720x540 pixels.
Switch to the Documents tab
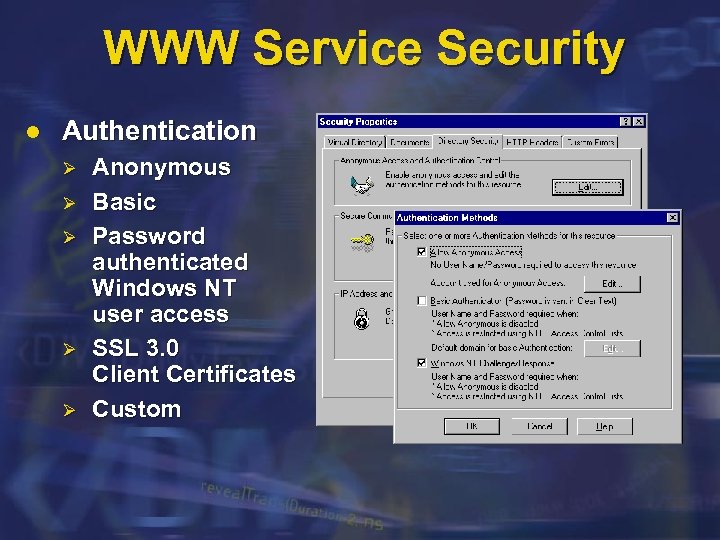pyautogui.click(x=410, y=142)
